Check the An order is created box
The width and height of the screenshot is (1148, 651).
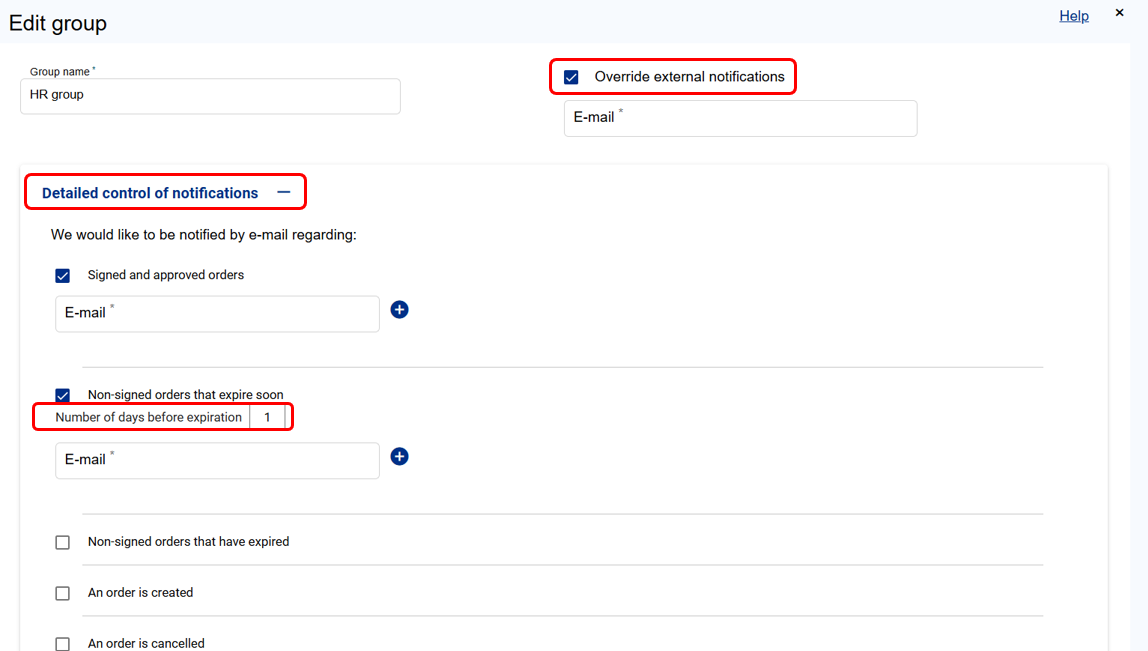click(x=63, y=593)
